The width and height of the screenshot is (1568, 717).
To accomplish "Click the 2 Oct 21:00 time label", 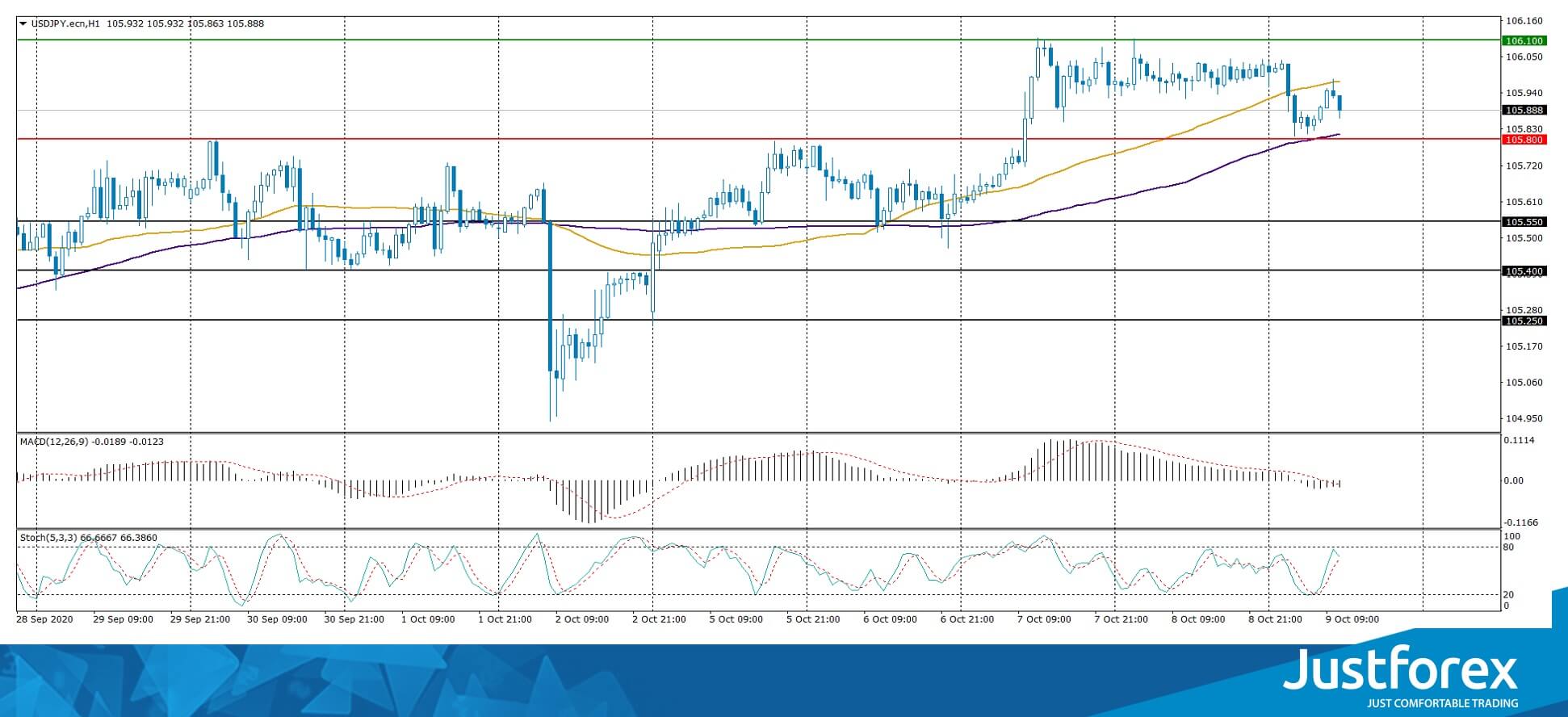I will click(659, 619).
